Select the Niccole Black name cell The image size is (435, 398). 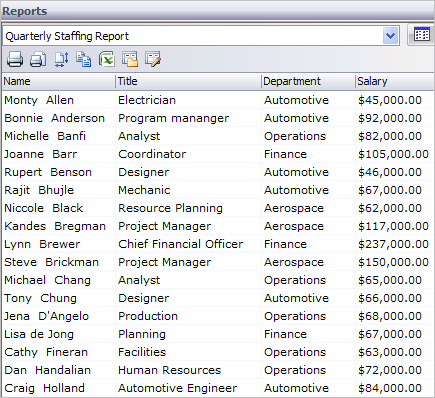[59, 208]
